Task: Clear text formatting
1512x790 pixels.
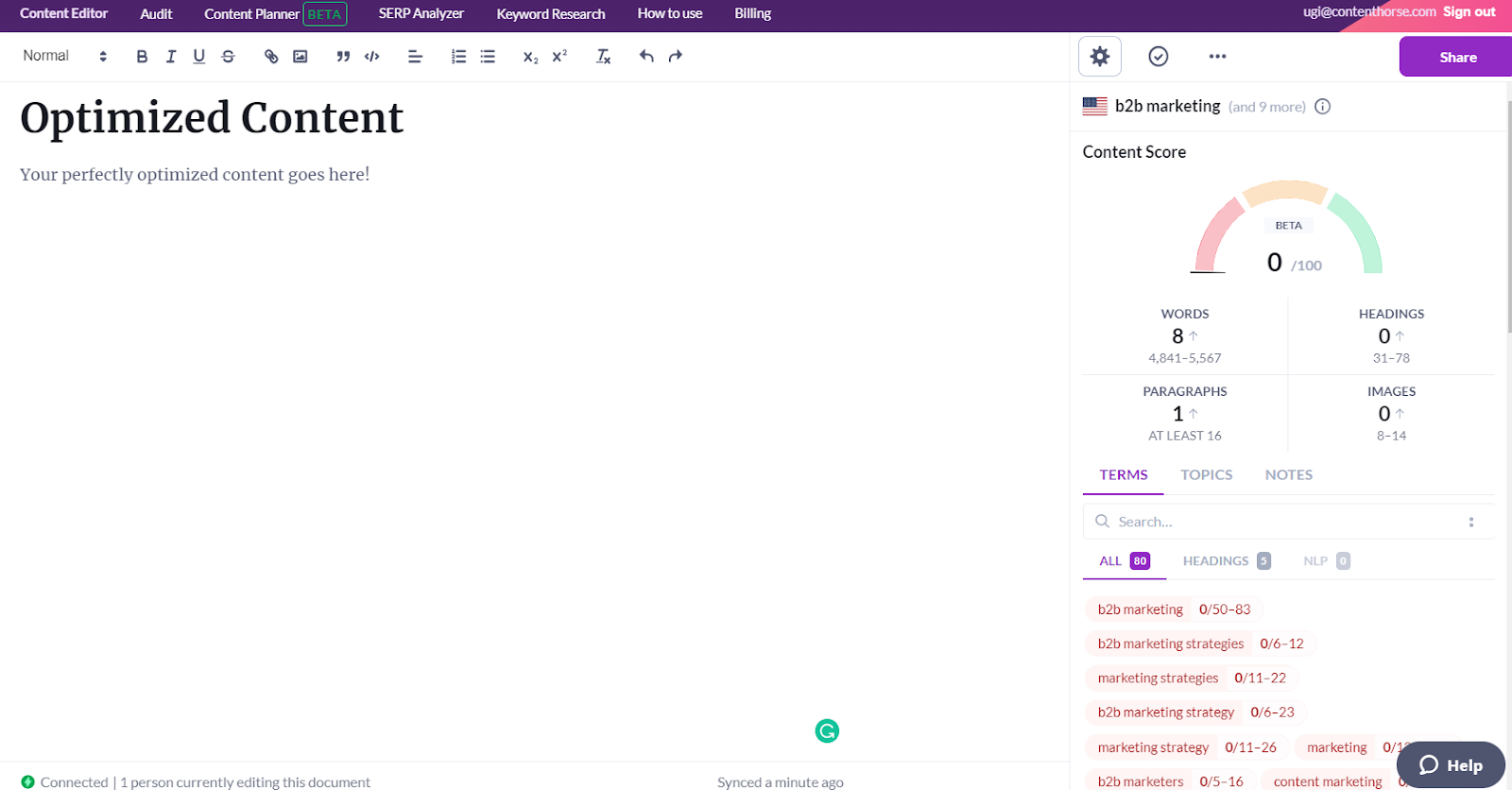Action: click(603, 57)
